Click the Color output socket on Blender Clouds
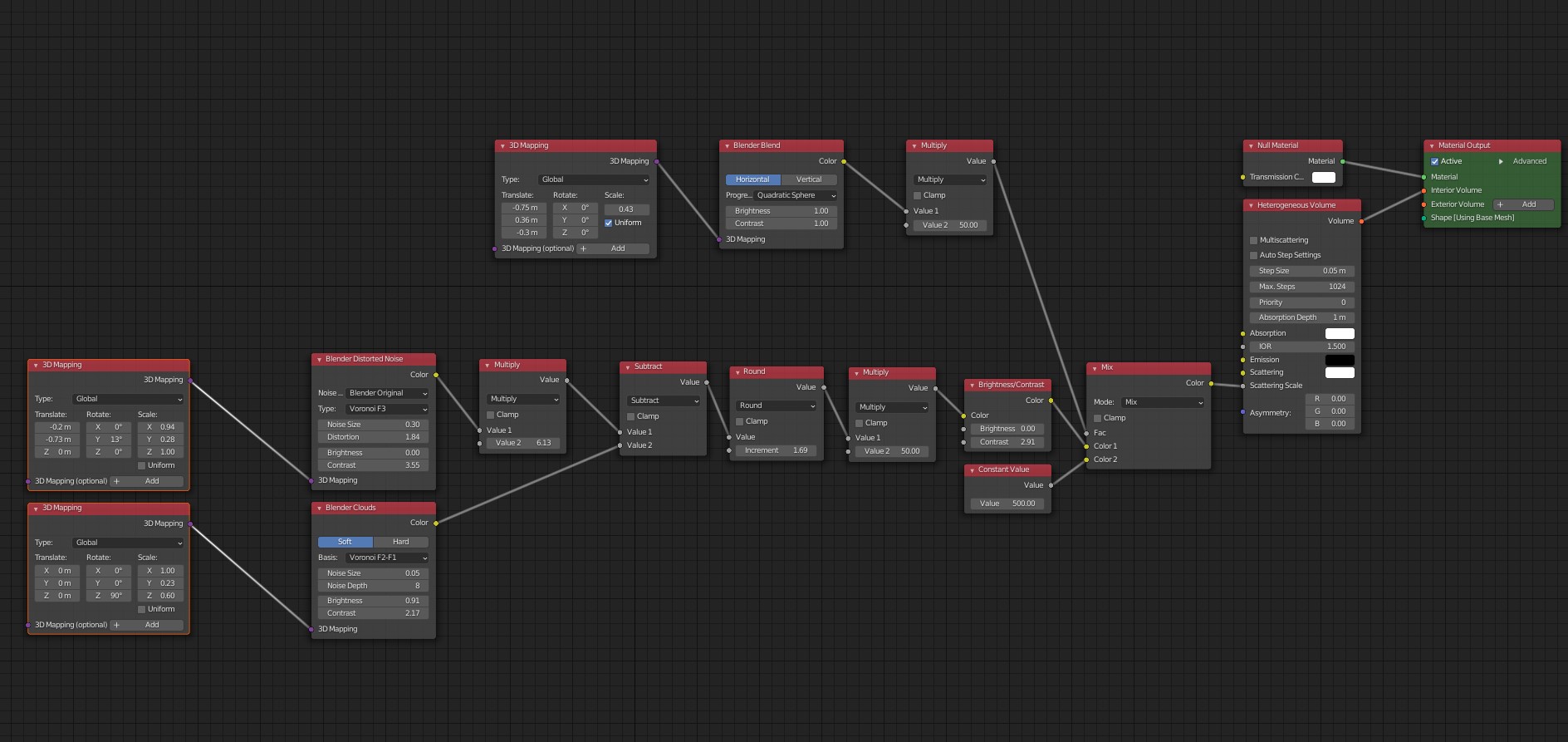Viewport: 1568px width, 742px height. [x=436, y=523]
